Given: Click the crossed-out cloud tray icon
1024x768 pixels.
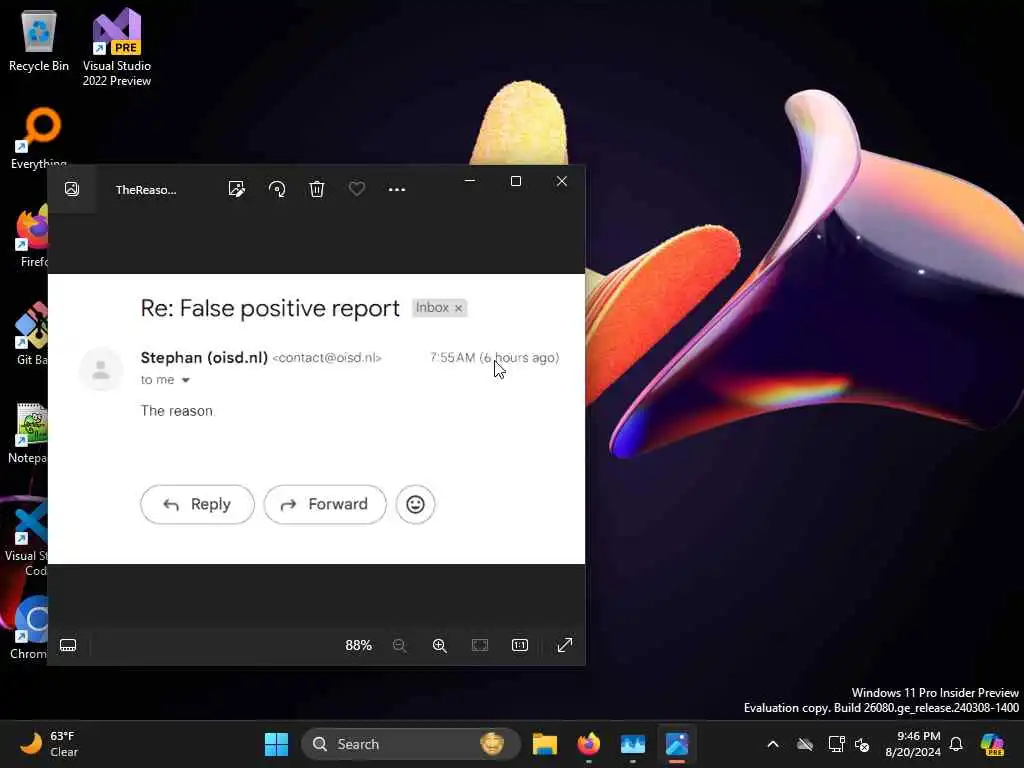Looking at the screenshot, I should (x=805, y=744).
